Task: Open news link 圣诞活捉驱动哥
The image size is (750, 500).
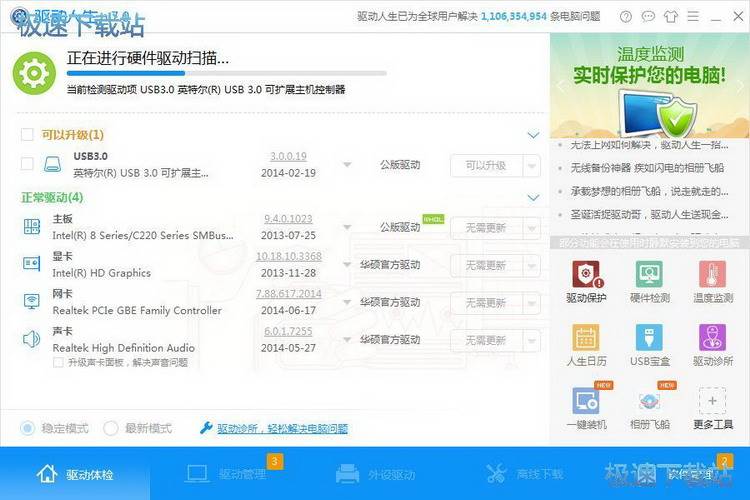Action: click(x=649, y=215)
